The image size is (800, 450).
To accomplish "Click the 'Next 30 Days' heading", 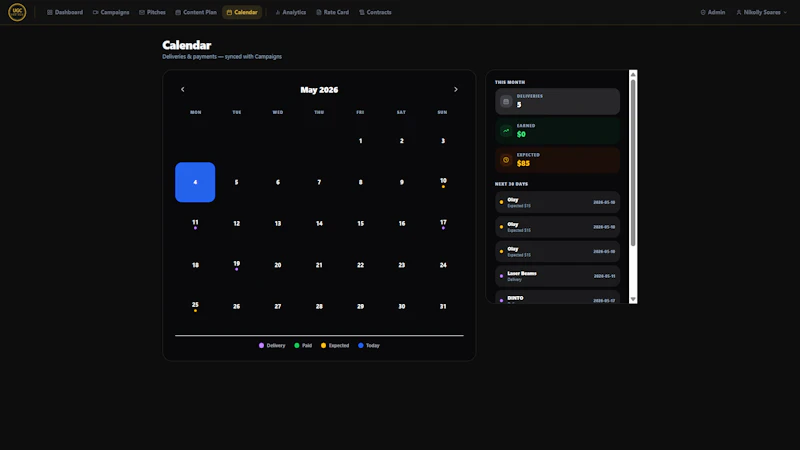I will (x=511, y=184).
